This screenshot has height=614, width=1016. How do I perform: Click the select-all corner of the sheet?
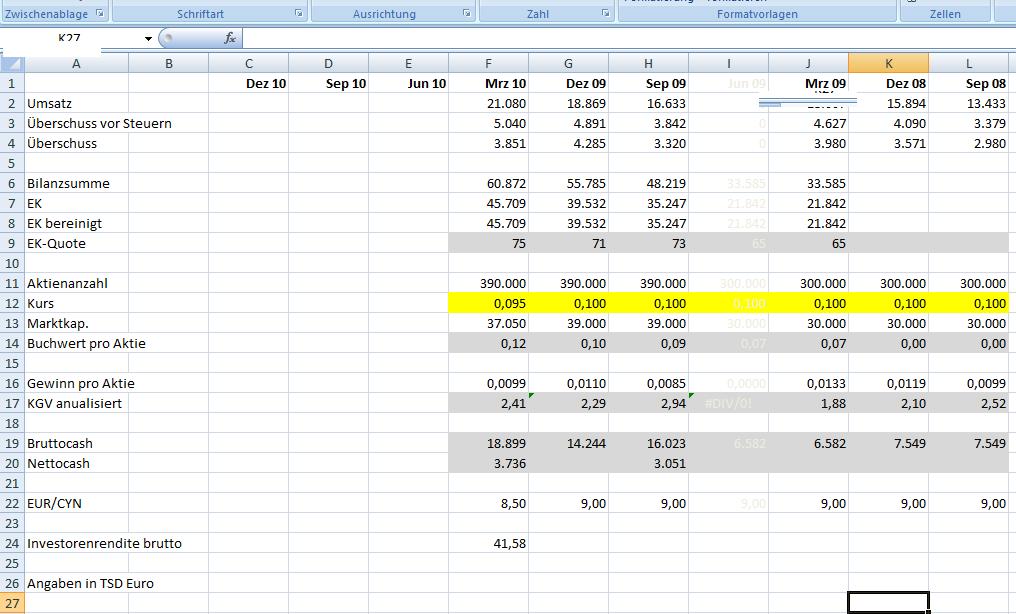12,63
